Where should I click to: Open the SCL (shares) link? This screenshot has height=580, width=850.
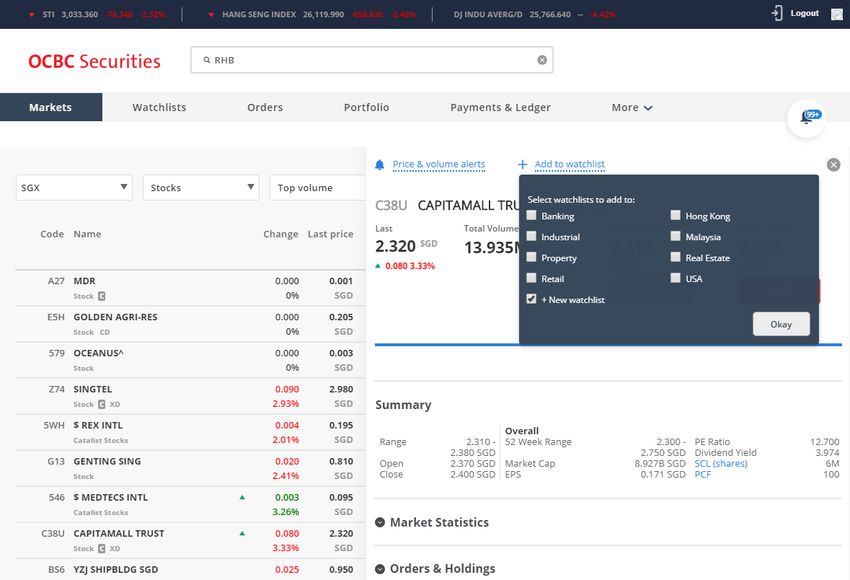pos(721,463)
